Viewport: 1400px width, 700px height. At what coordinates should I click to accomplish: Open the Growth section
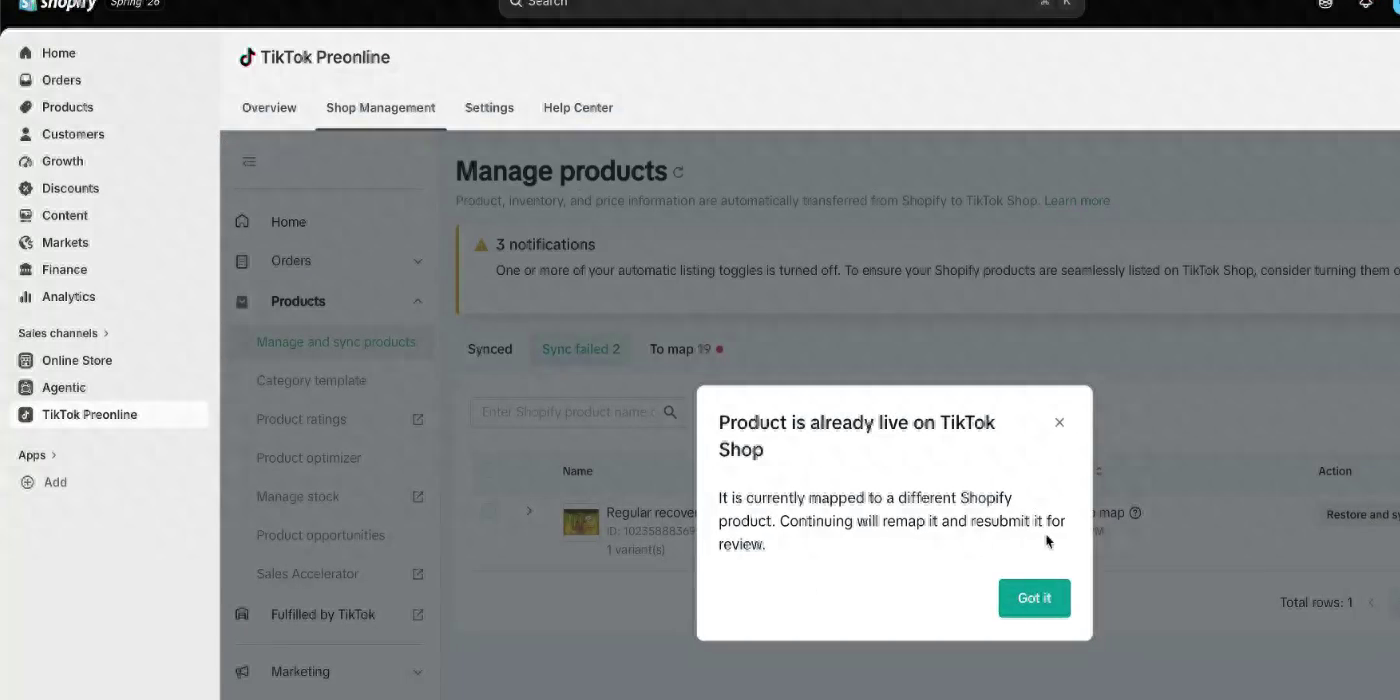click(62, 161)
